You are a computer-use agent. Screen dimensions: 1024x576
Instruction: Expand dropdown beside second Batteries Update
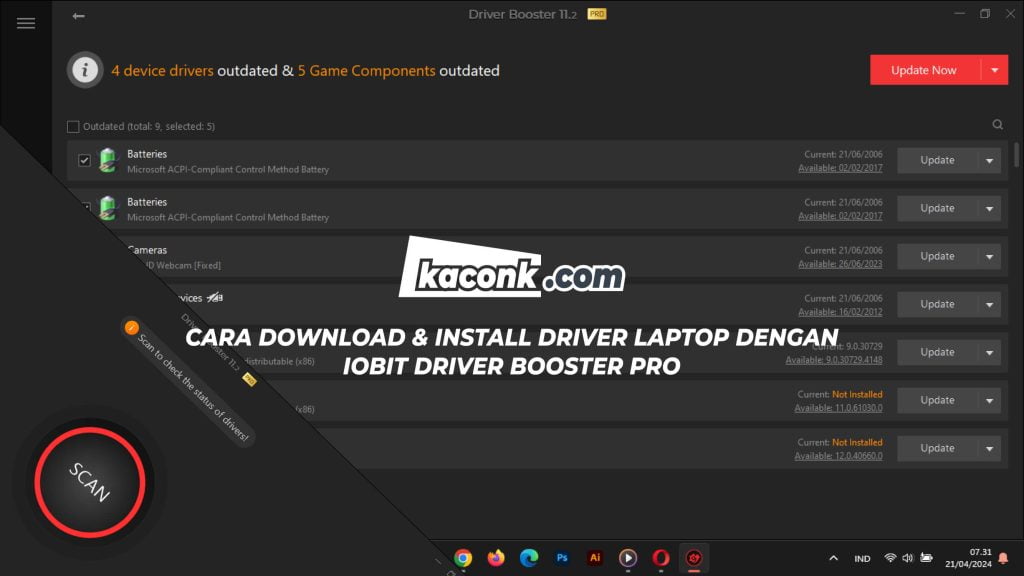(x=989, y=208)
